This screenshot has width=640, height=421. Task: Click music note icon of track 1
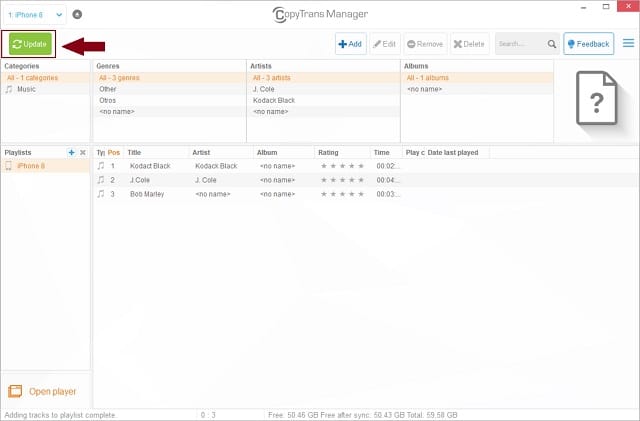(101, 166)
